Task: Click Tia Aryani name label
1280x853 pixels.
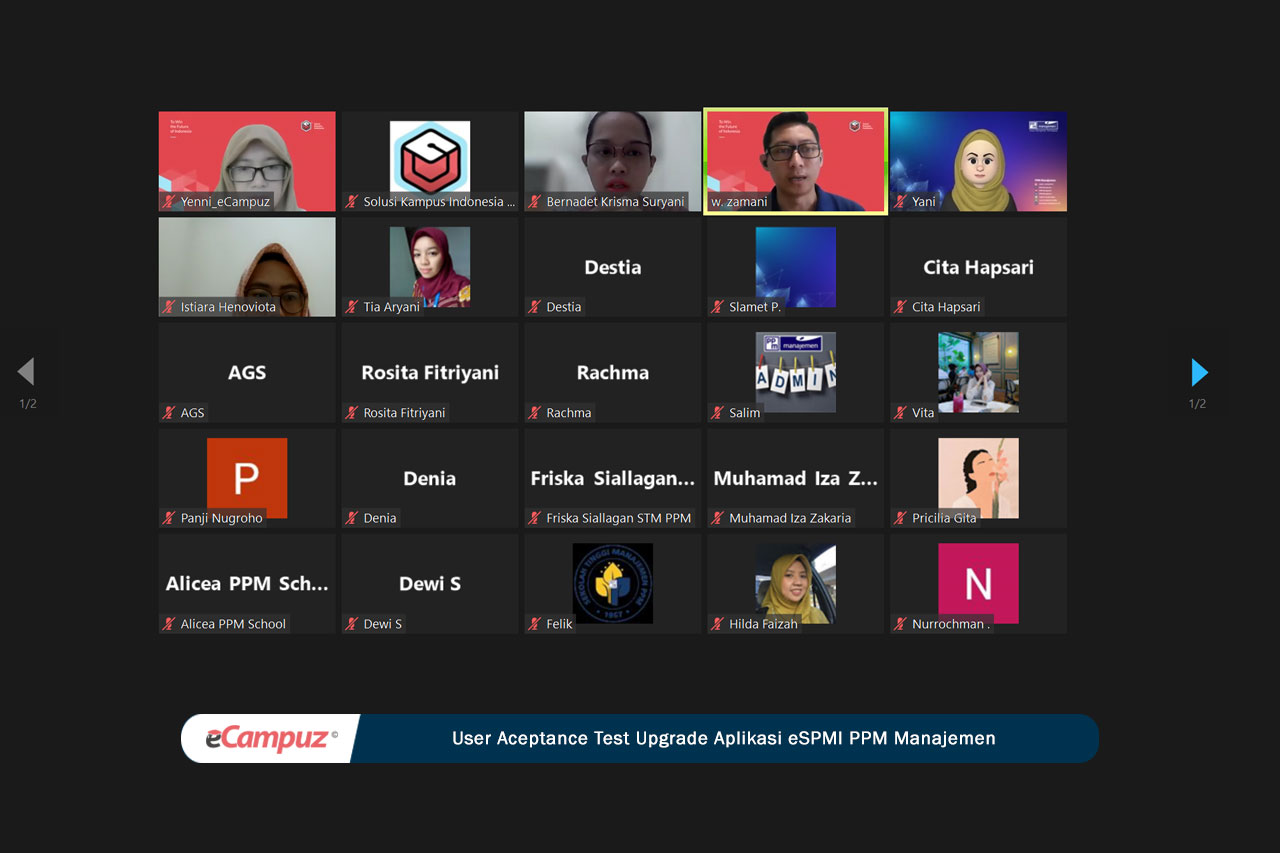Action: (x=392, y=307)
